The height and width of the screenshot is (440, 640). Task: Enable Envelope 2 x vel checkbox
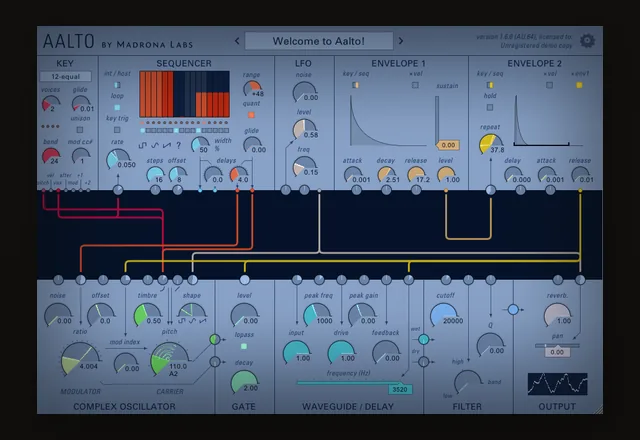click(549, 85)
